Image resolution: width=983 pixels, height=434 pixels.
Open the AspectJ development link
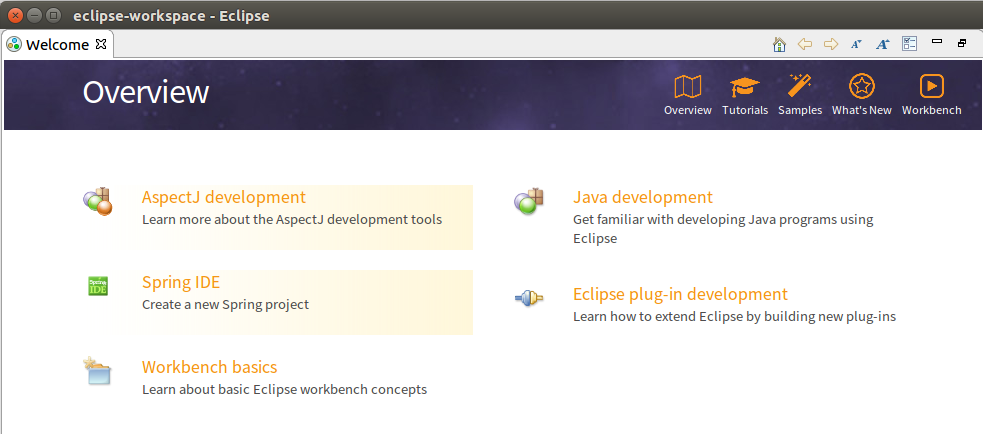[x=223, y=197]
